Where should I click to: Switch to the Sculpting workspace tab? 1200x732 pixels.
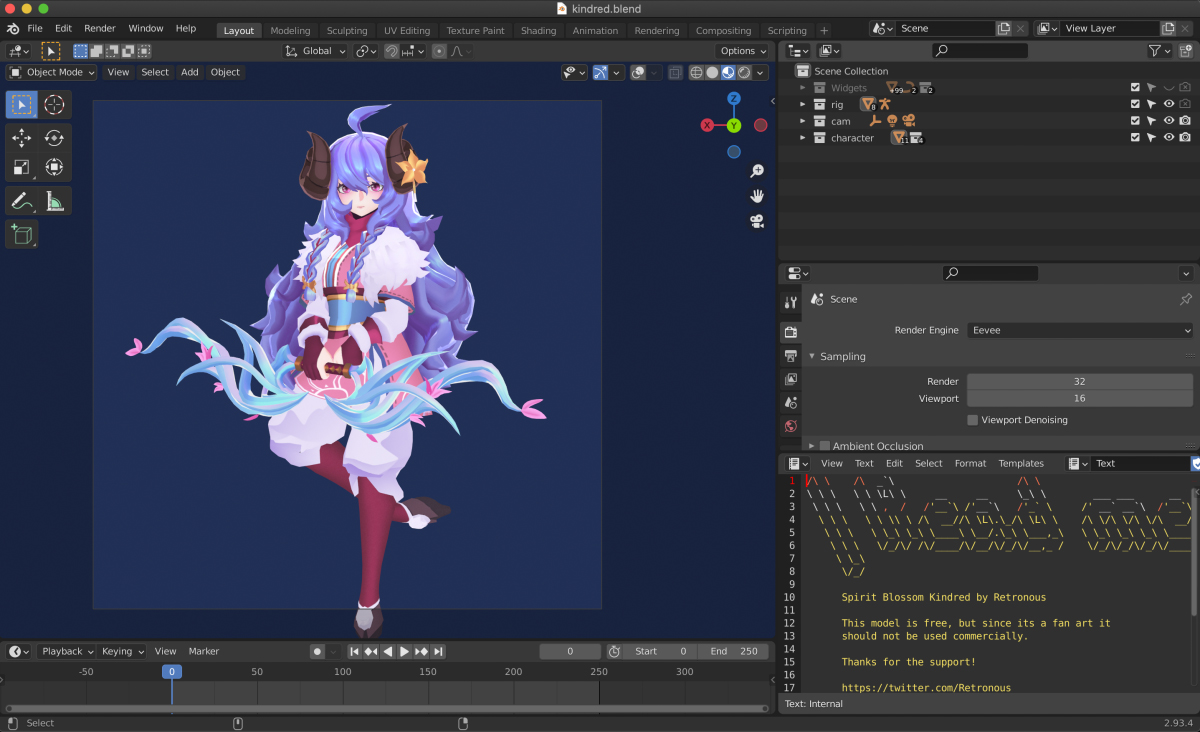pyautogui.click(x=347, y=30)
